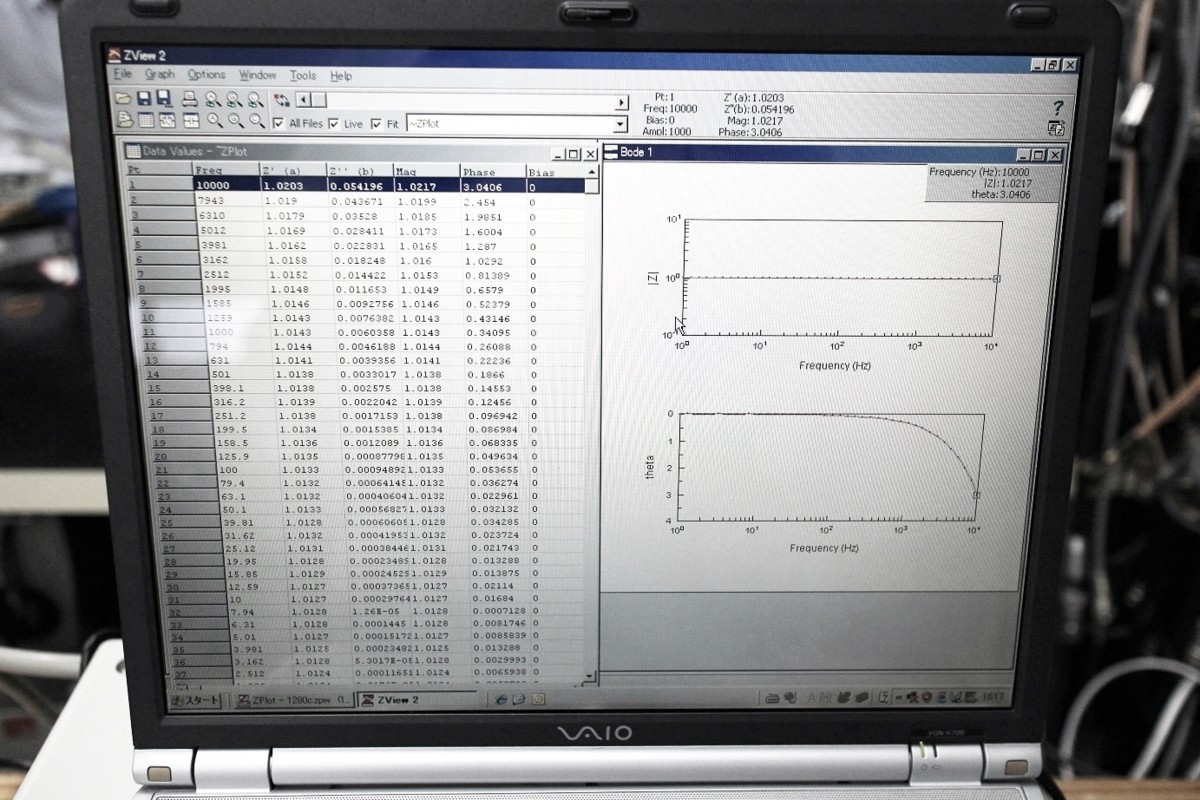Viewport: 1200px width, 800px height.
Task: Open the ~ZPlot file dropdown
Action: click(620, 125)
